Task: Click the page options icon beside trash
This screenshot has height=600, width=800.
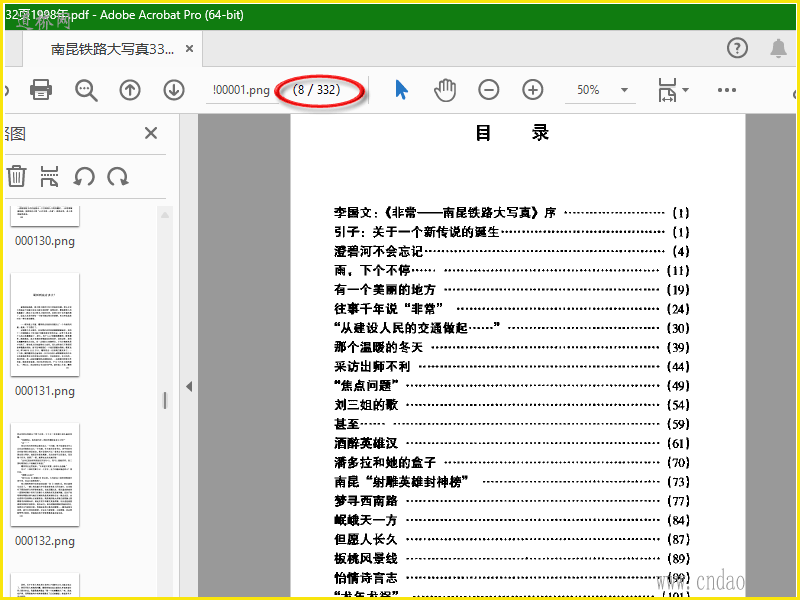Action: click(49, 177)
